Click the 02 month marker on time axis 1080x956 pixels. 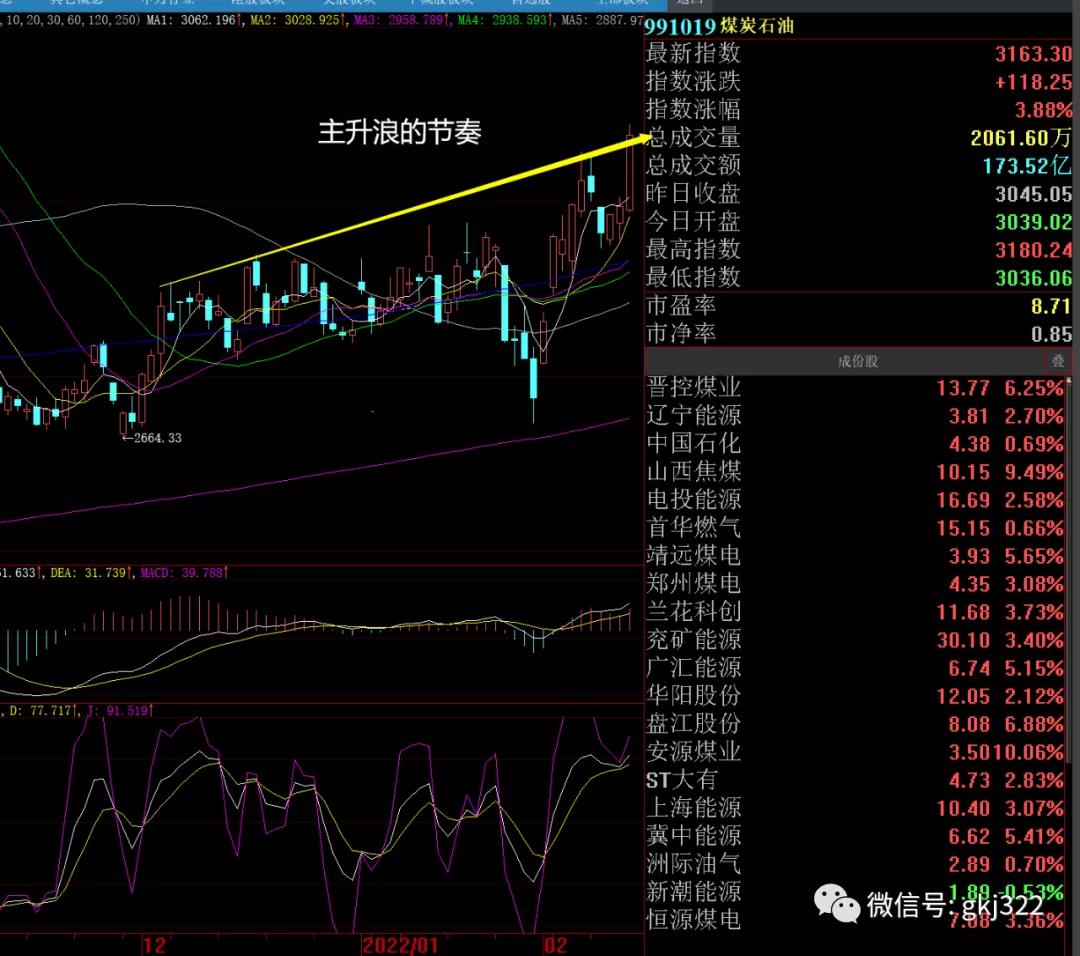click(x=555, y=945)
